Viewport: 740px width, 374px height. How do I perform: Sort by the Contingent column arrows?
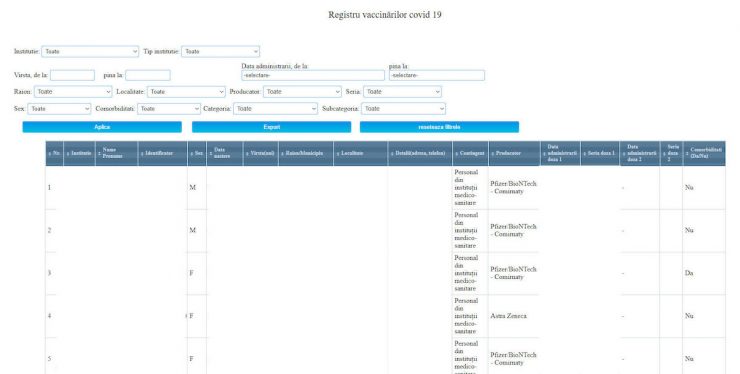pyautogui.click(x=456, y=154)
